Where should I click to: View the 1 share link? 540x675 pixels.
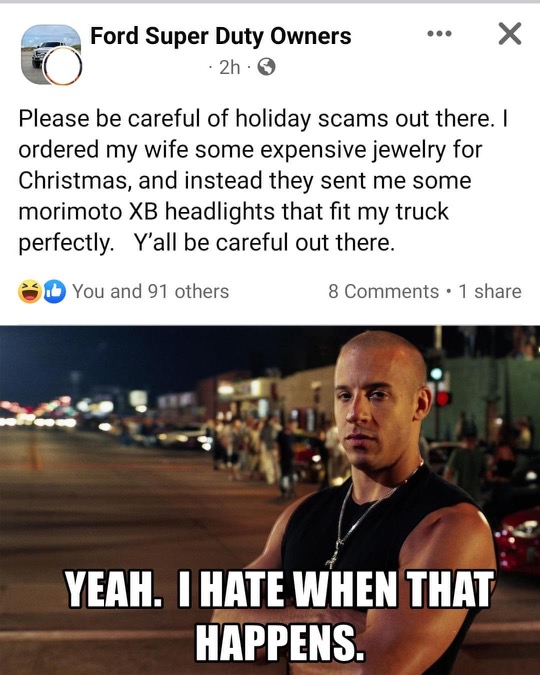pos(490,291)
